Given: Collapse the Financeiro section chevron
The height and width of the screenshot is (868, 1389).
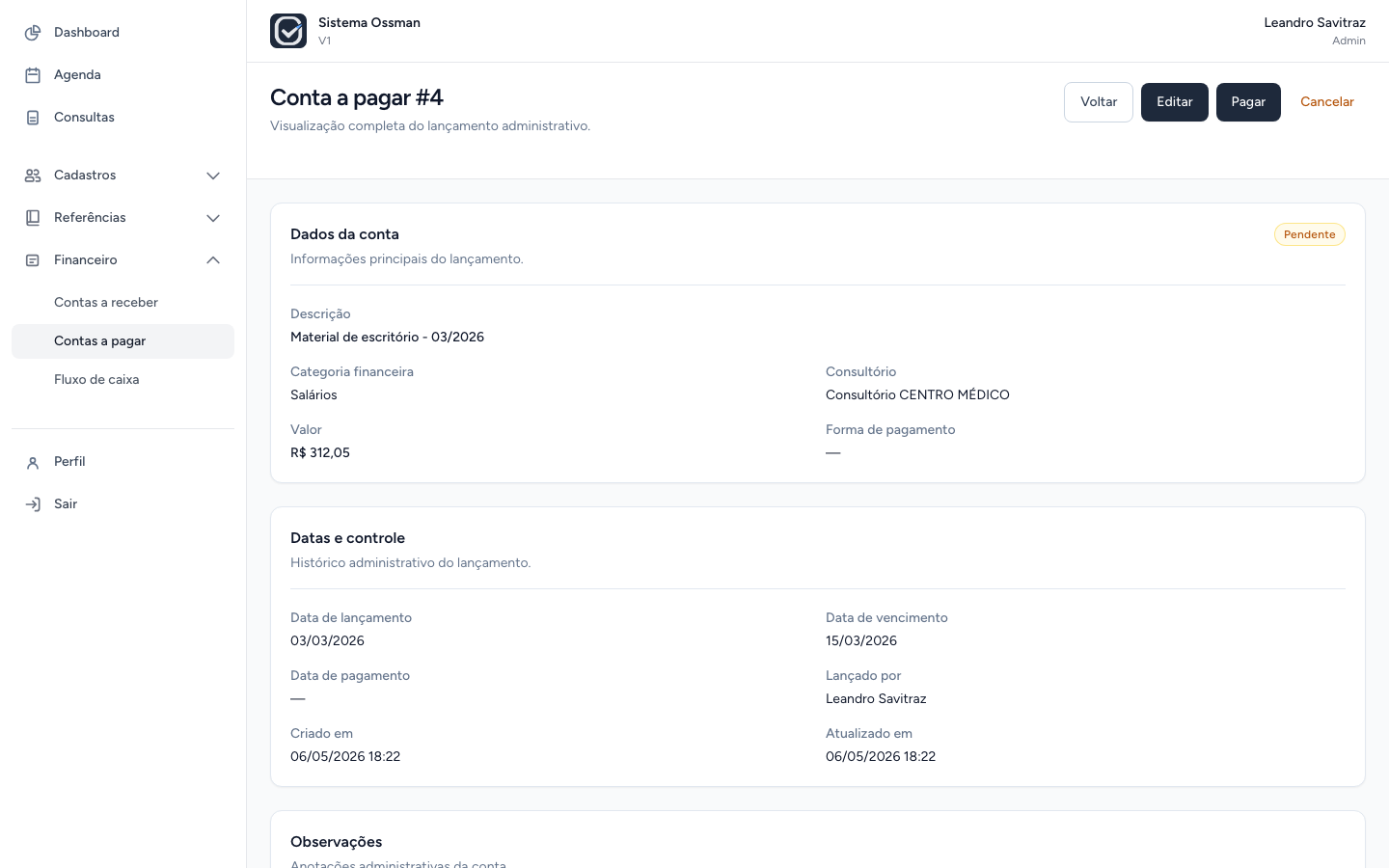Looking at the screenshot, I should coord(213,260).
